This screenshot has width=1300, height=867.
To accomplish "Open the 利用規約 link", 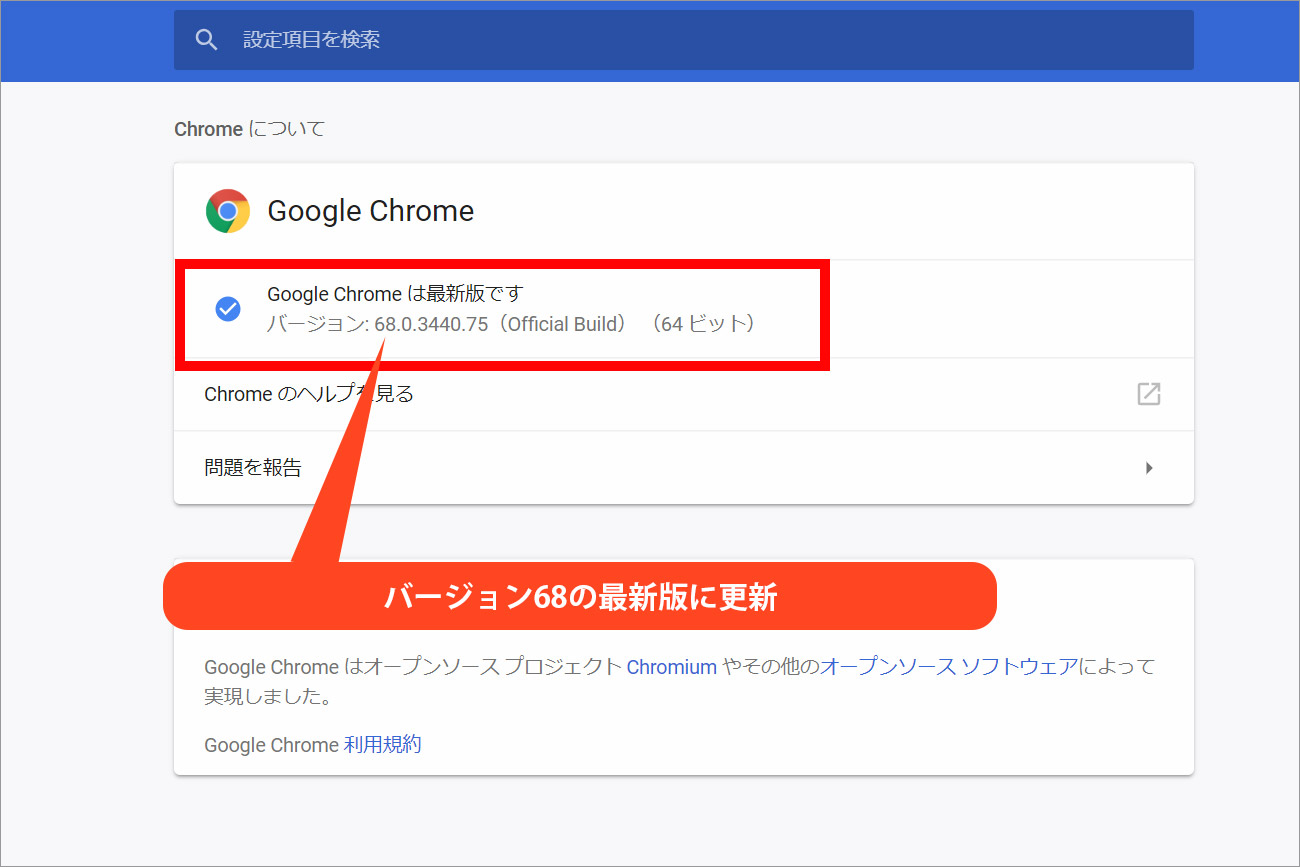I will (x=382, y=745).
